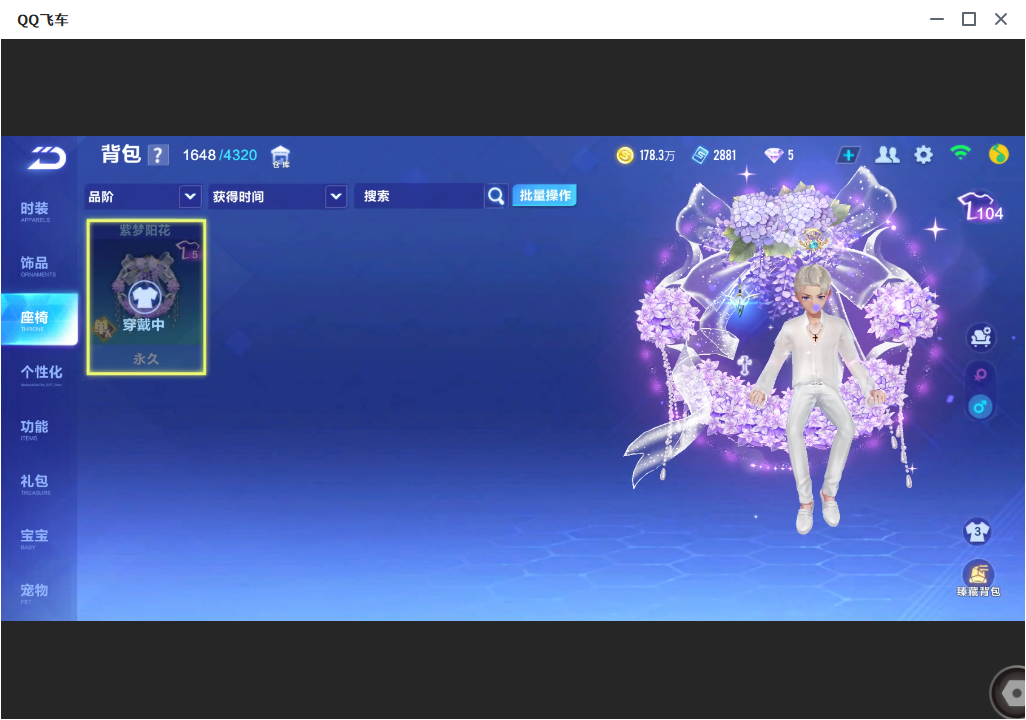Maximize the QQ飞车 window
This screenshot has height=720, width=1026.
coord(969,19)
